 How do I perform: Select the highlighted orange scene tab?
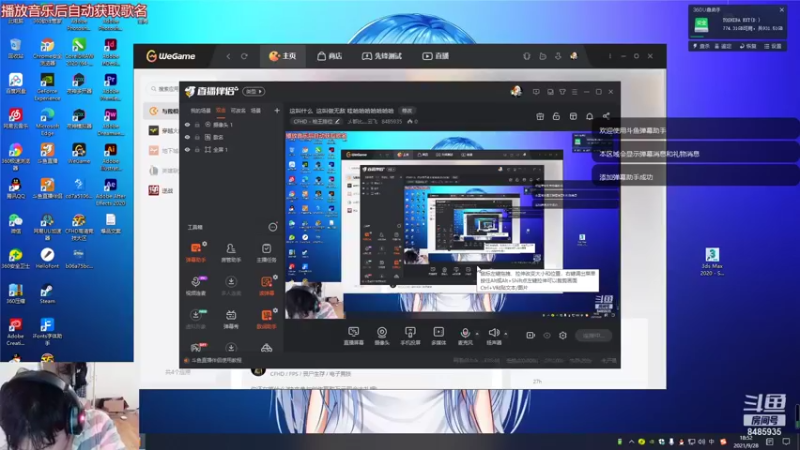(x=220, y=110)
